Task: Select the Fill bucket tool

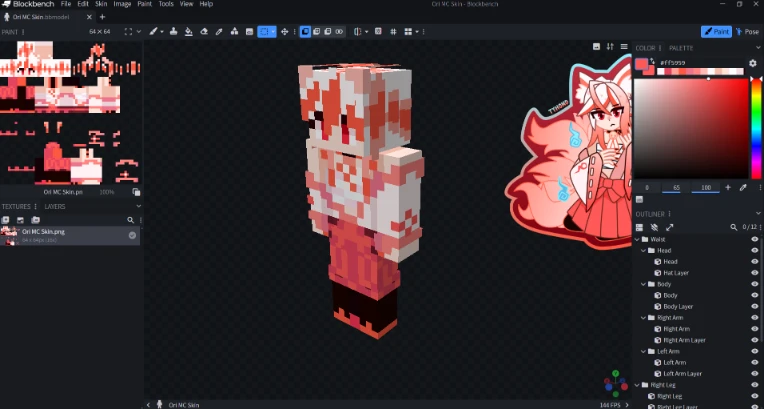Action: coord(189,32)
